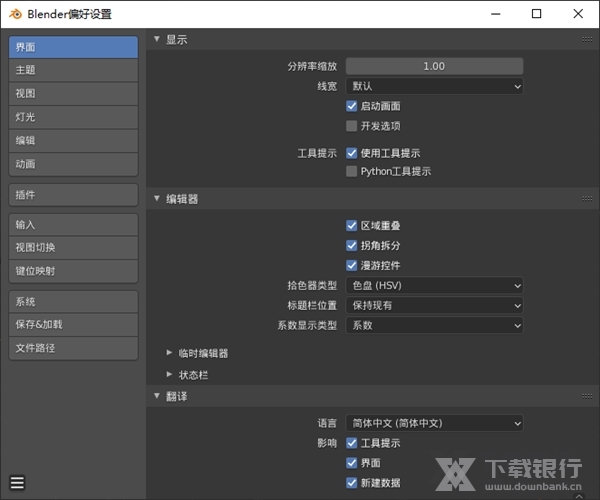Viewport: 600px width, 500px height.
Task: Switch to 视图切换 settings
Action: 73,248
